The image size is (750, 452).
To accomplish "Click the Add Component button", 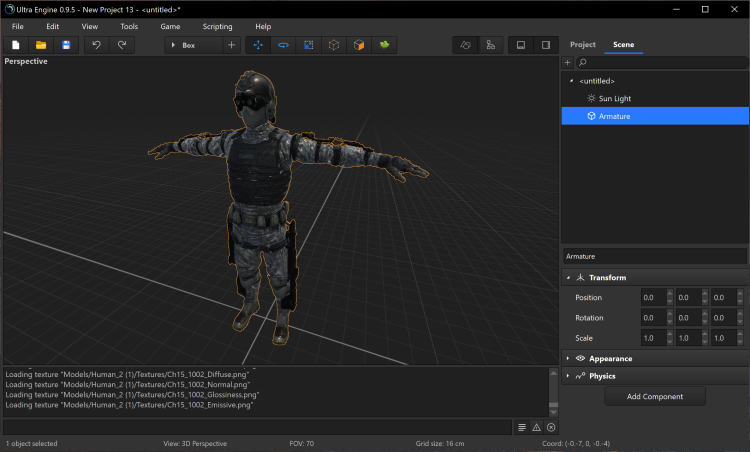I will (x=655, y=397).
